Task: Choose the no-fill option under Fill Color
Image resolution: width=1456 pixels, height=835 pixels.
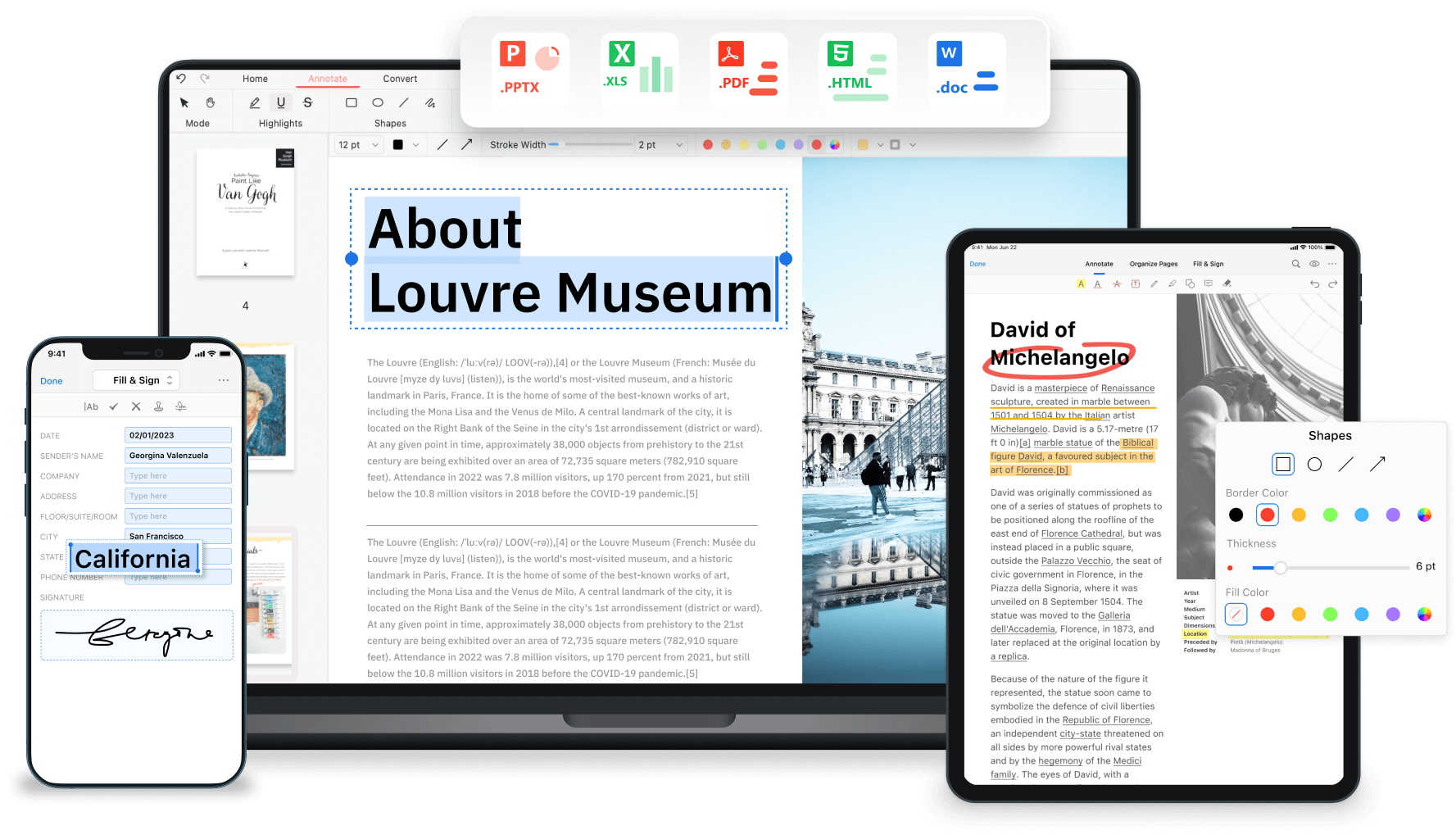Action: 1236,615
